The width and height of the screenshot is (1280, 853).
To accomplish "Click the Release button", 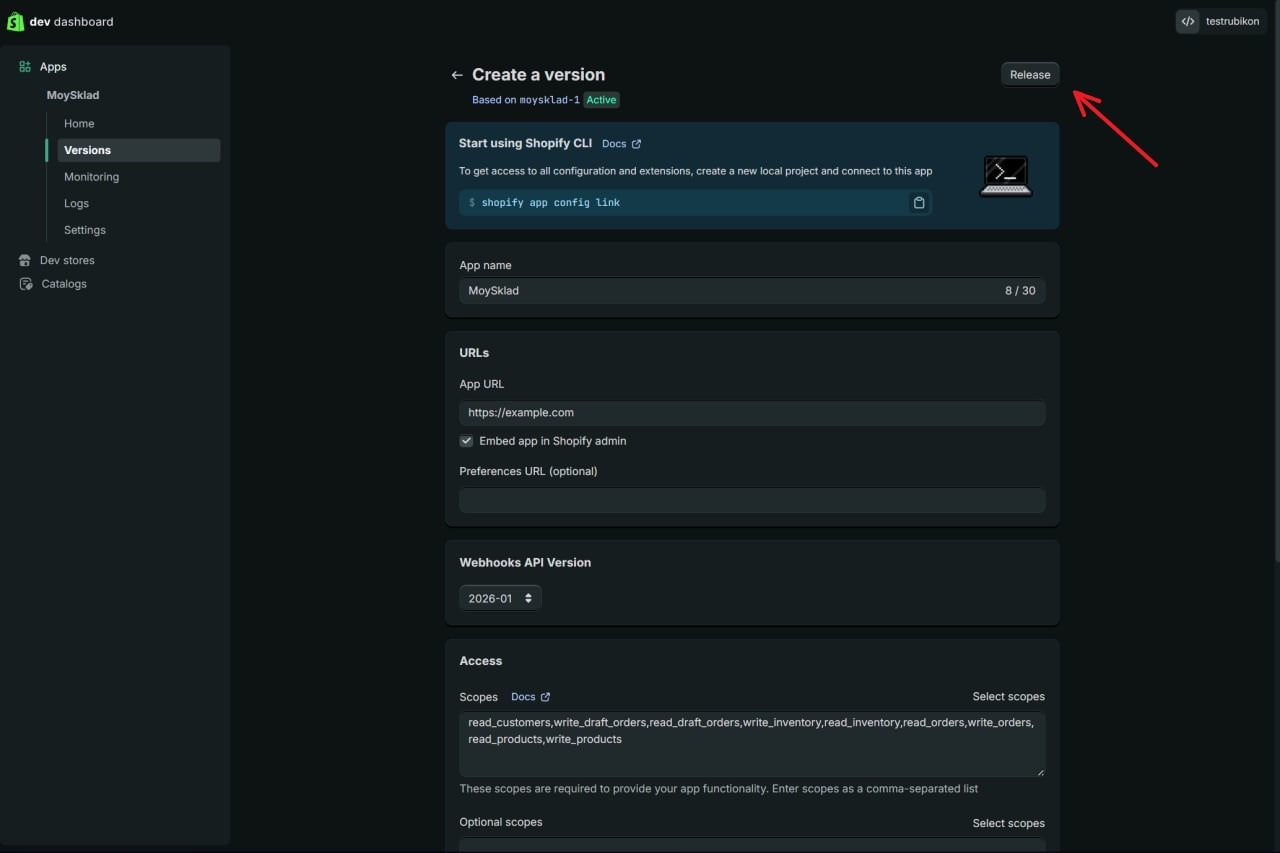I will (x=1030, y=75).
